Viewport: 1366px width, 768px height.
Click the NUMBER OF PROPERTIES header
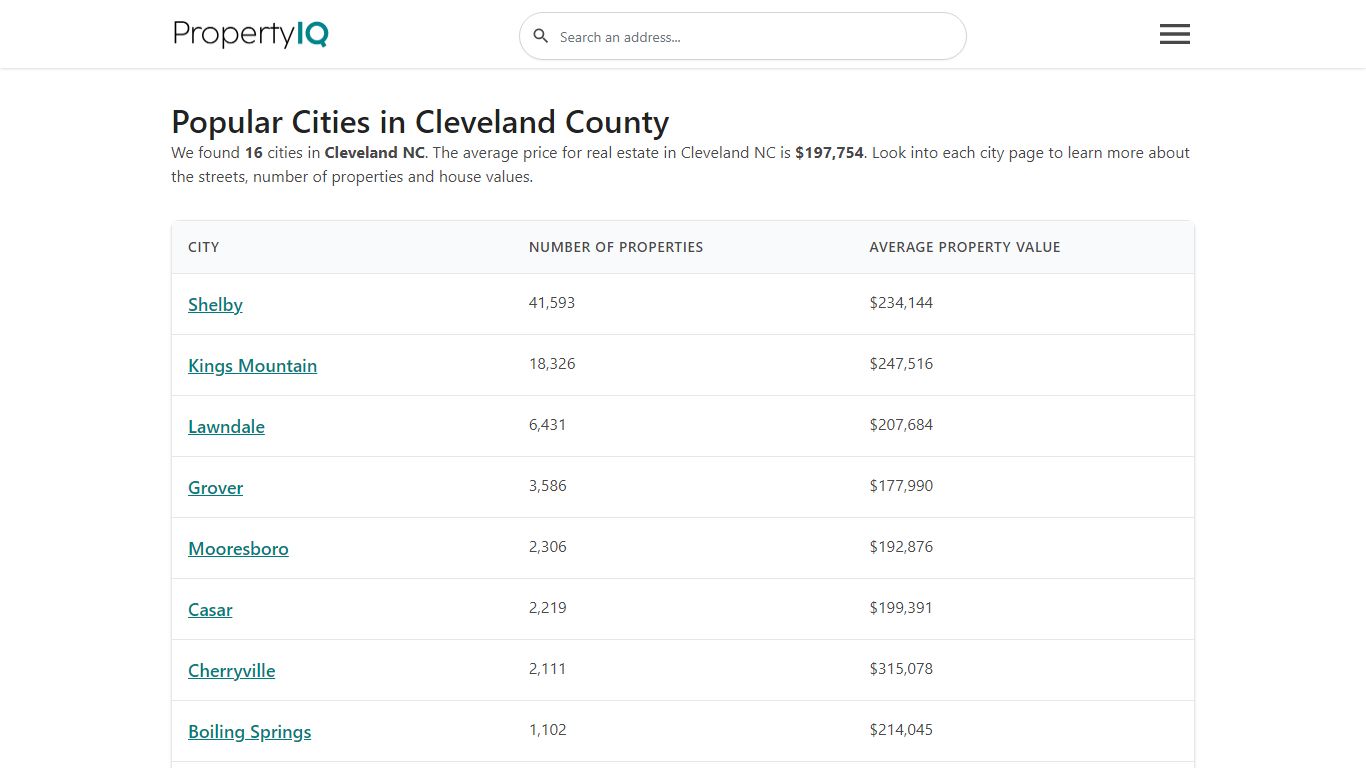tap(616, 247)
